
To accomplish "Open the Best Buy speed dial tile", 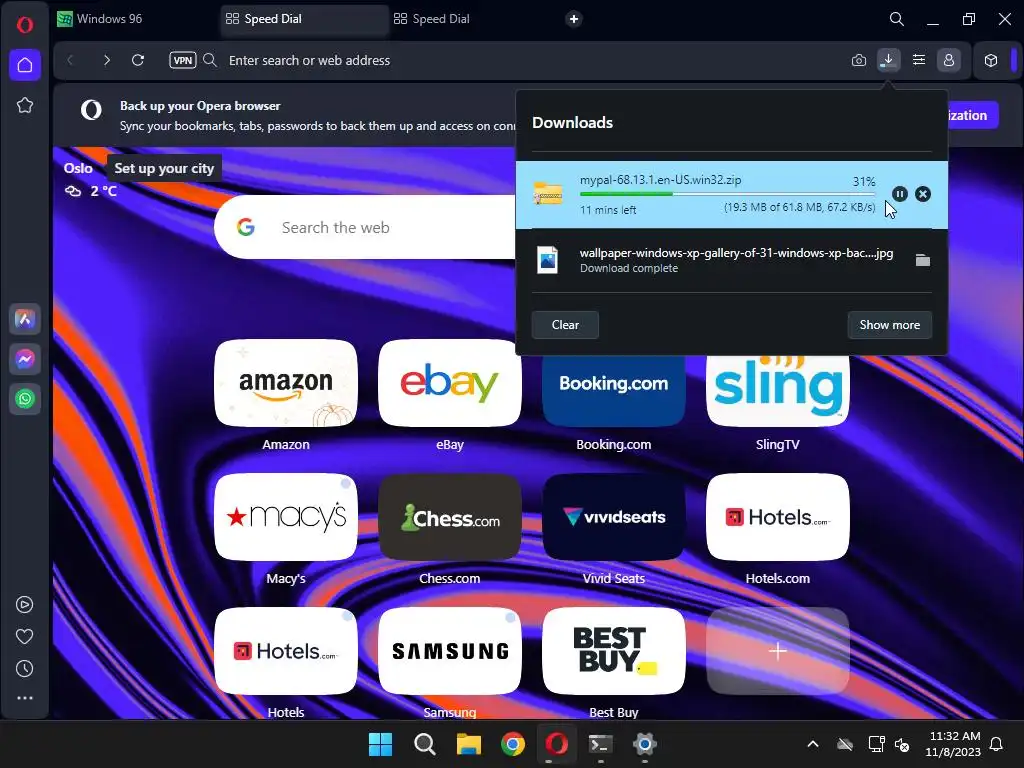I will [614, 651].
